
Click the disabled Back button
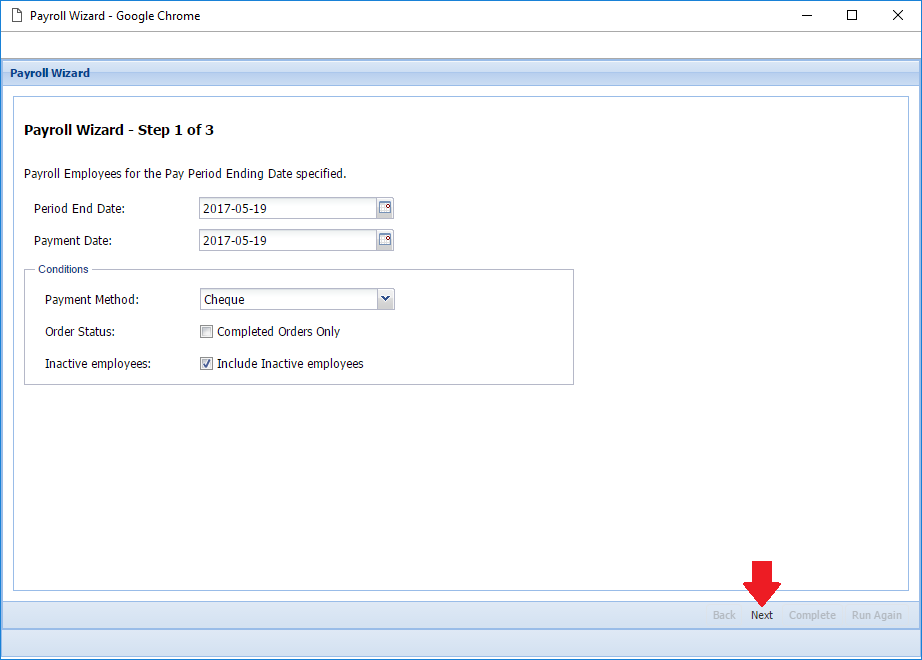(x=724, y=615)
